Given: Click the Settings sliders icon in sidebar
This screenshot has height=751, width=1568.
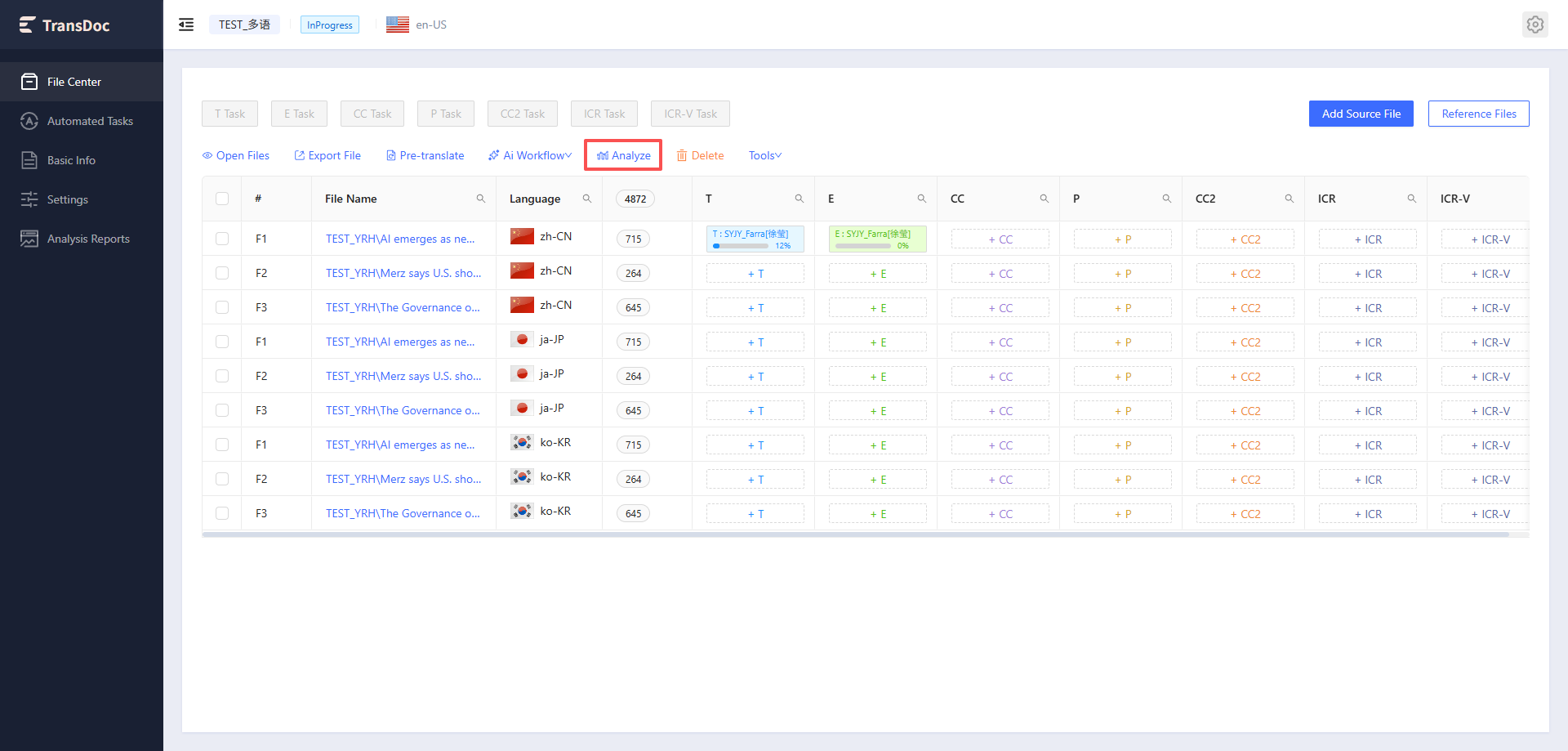Looking at the screenshot, I should 29,199.
